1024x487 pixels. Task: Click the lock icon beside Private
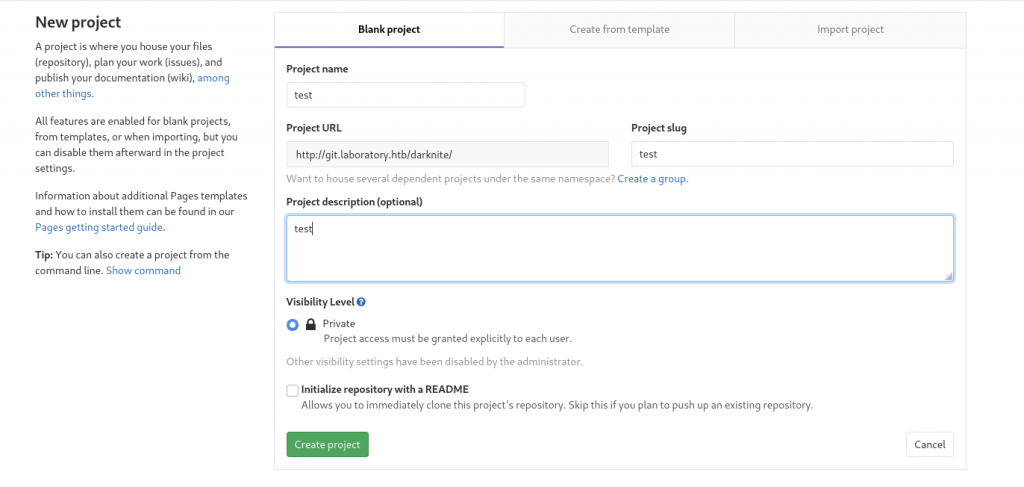(x=311, y=324)
